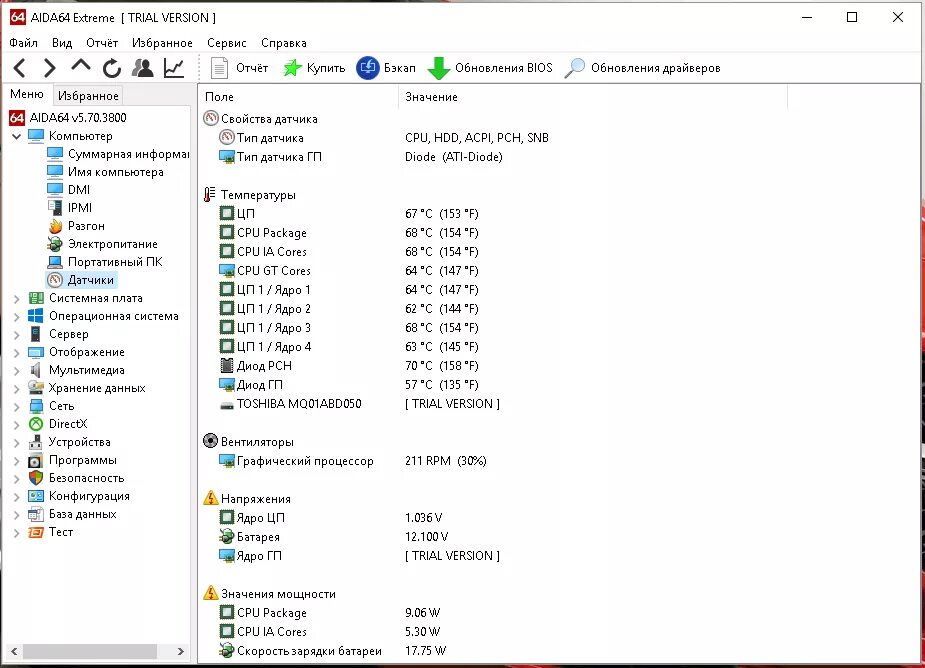Select the Диод PCH row
925x668 pixels.
coord(348,365)
